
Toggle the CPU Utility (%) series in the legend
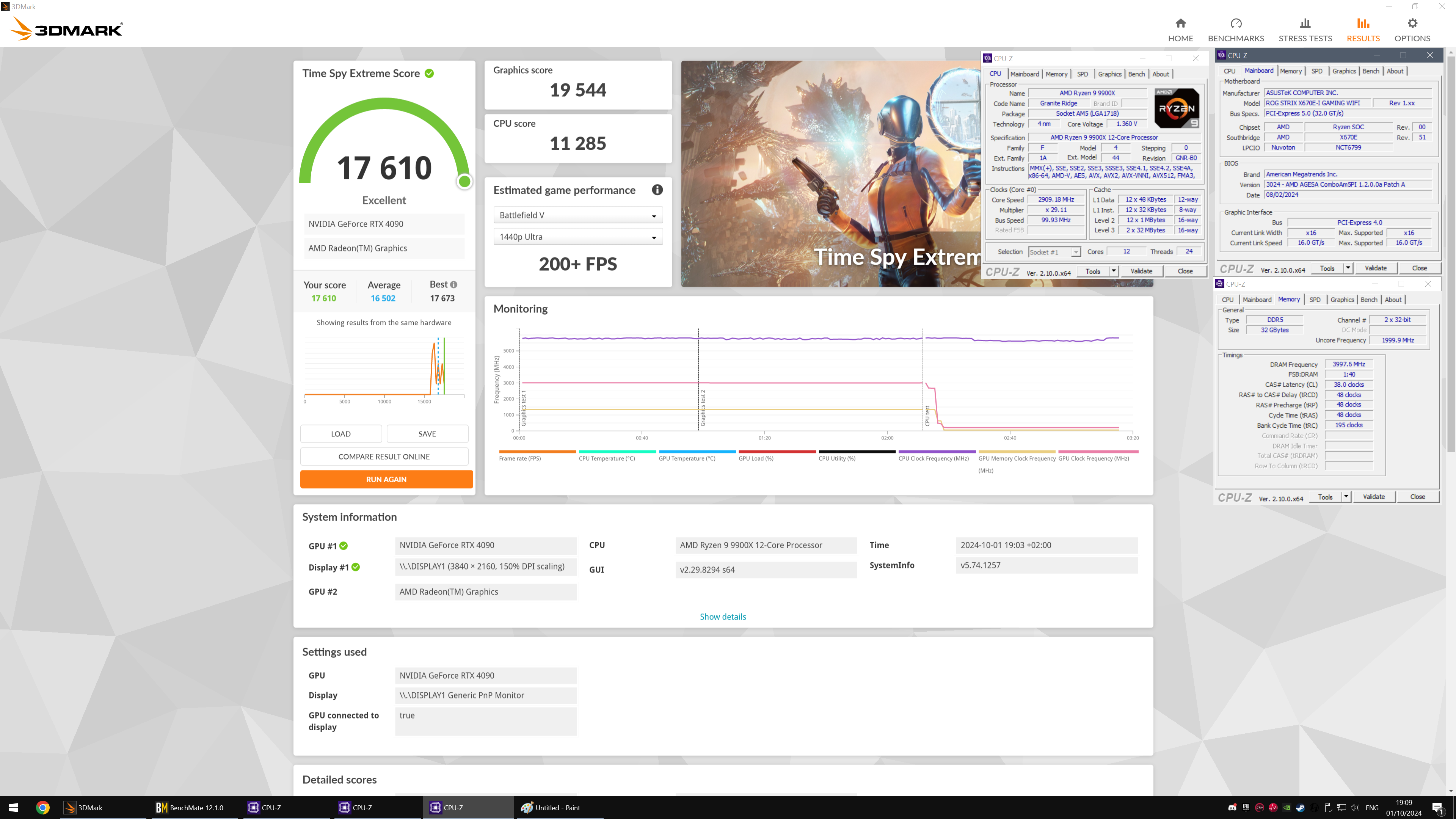click(x=857, y=455)
